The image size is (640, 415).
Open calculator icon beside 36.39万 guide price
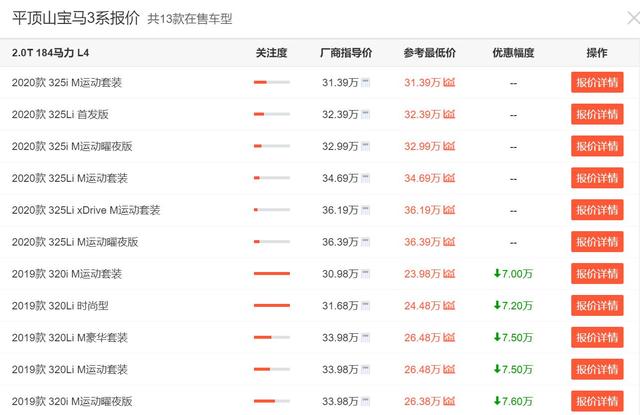[365, 242]
